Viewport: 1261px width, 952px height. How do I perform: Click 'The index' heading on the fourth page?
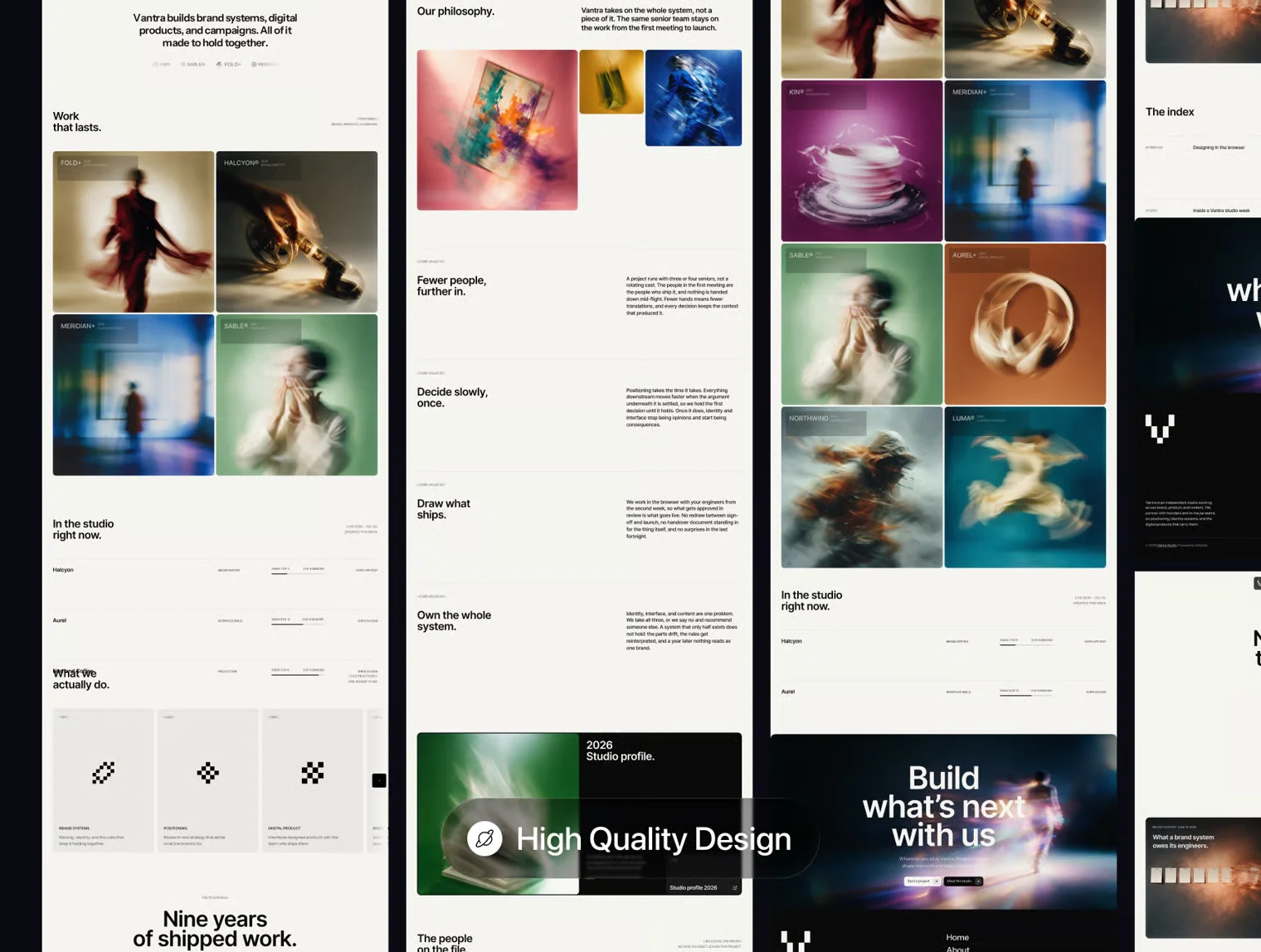[x=1170, y=112]
